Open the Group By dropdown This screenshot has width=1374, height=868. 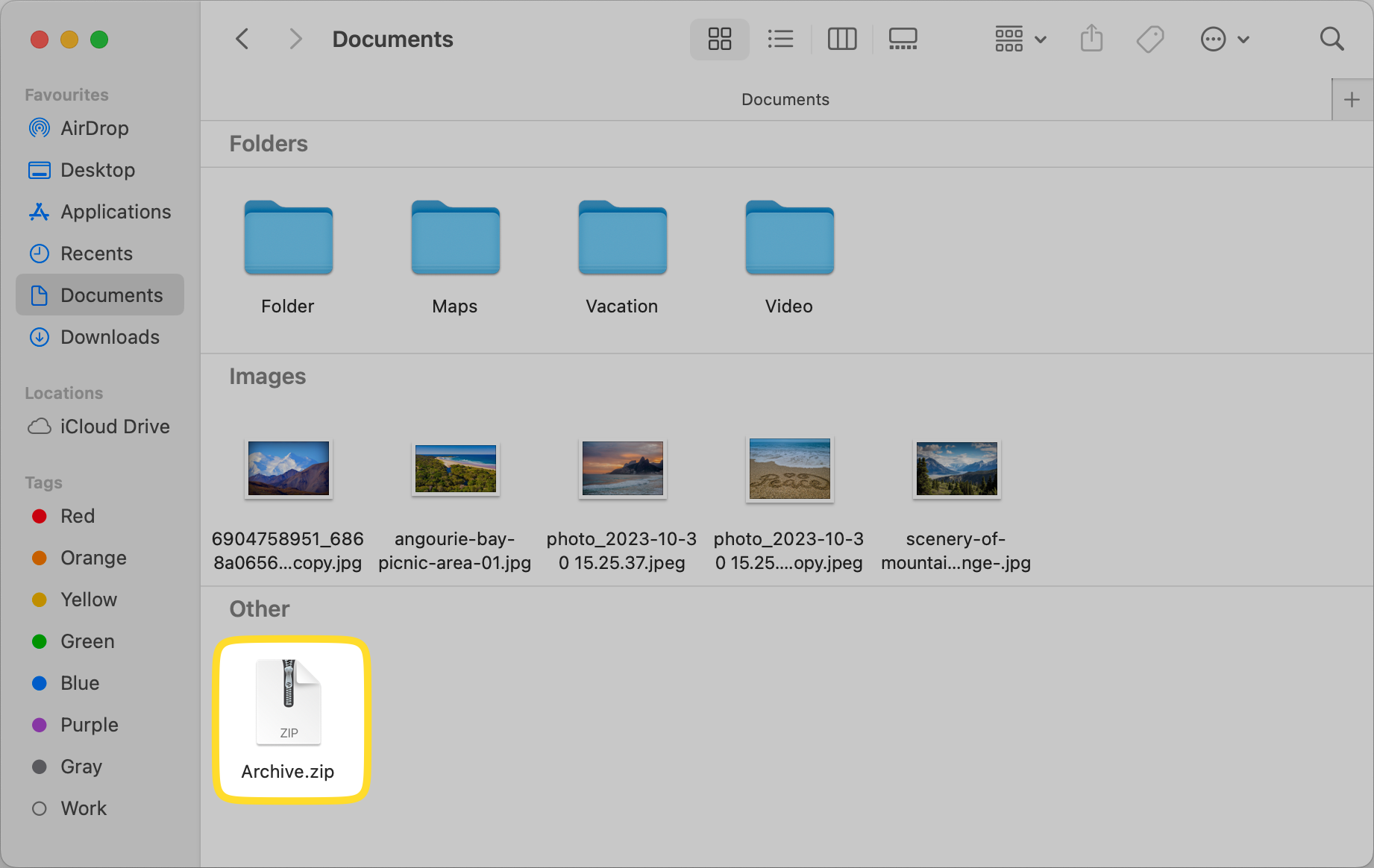(1020, 39)
